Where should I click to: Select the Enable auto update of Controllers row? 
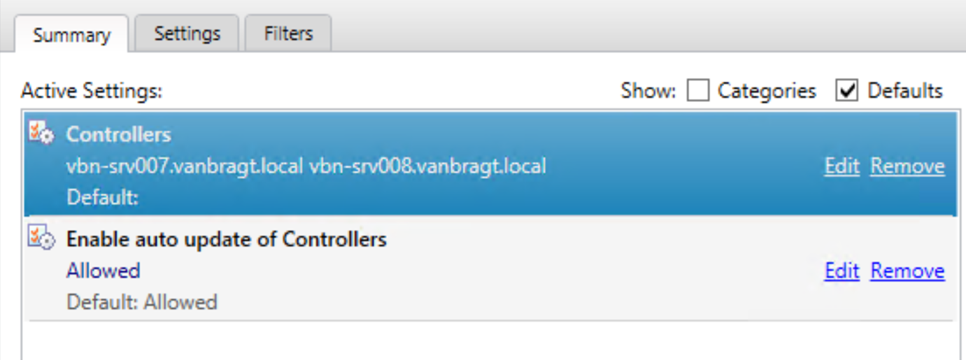[490, 269]
